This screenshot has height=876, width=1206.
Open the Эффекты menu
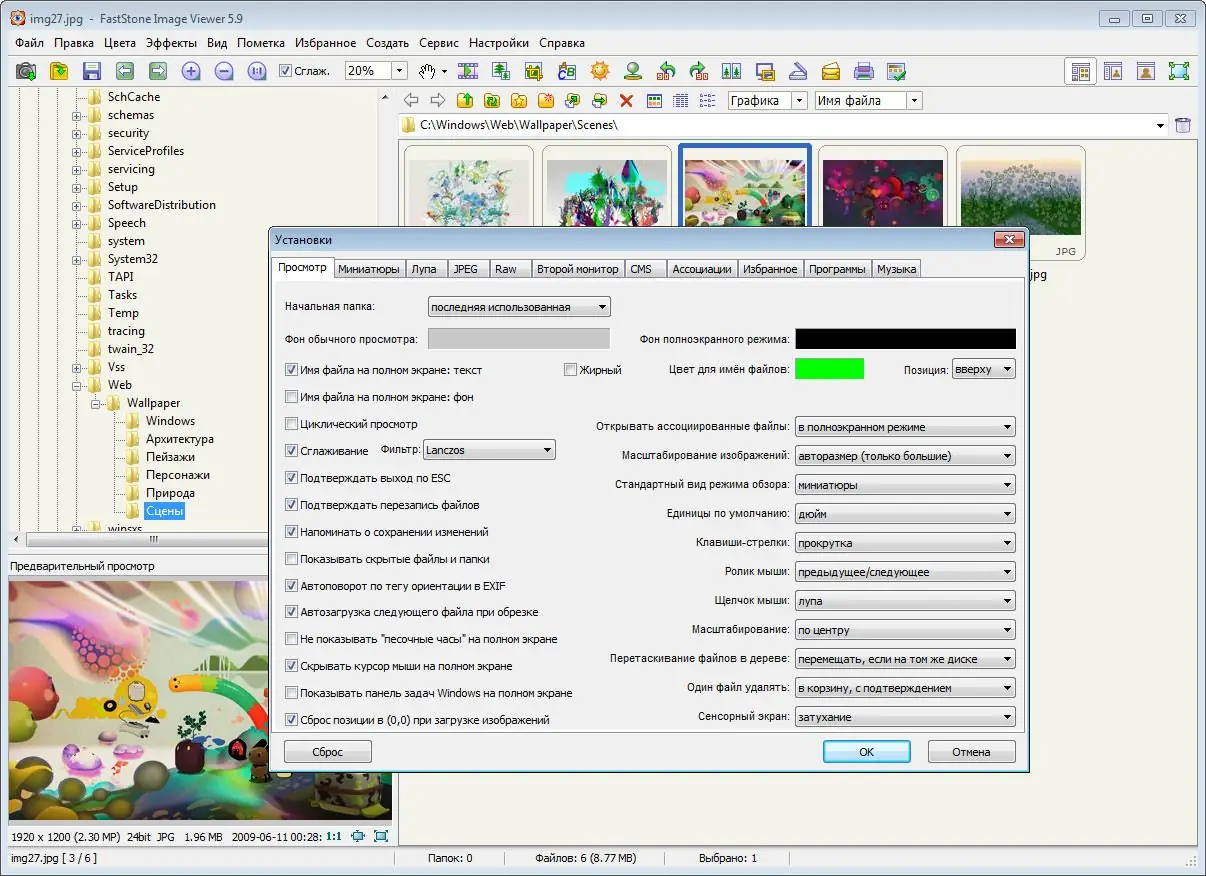click(171, 43)
